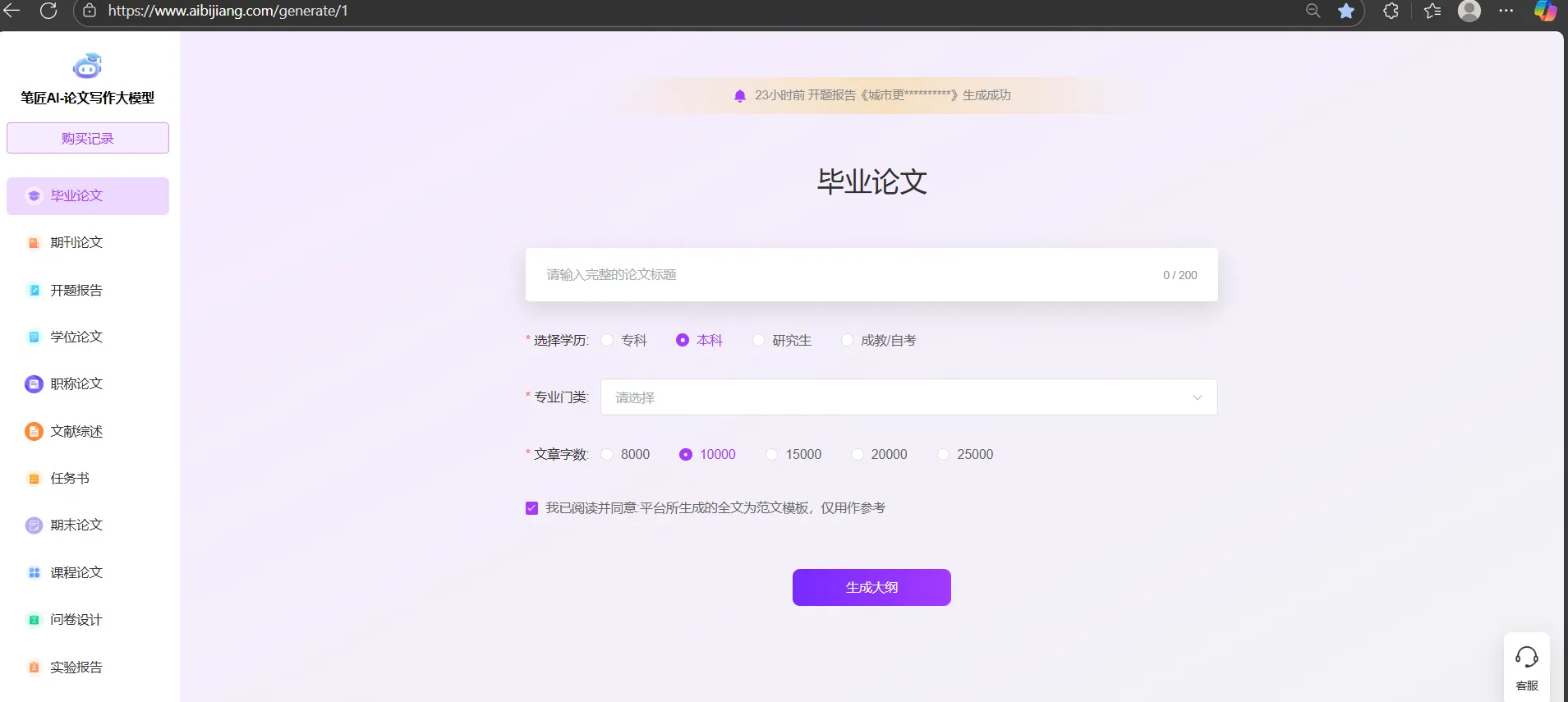The height and width of the screenshot is (702, 1568).
Task: Click the zoom magnifier in address bar
Action: [x=1313, y=11]
